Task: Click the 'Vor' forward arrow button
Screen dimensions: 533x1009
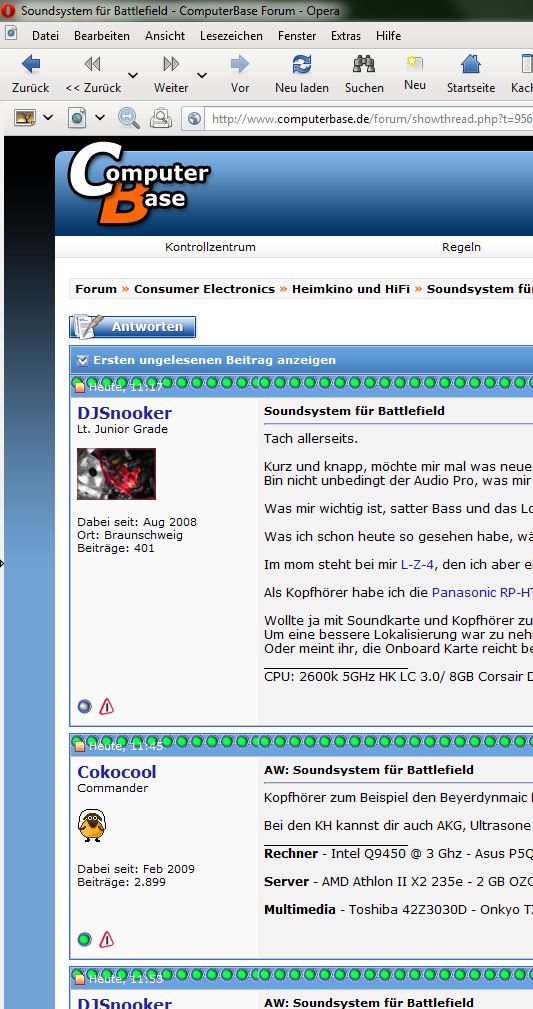Action: pos(239,74)
